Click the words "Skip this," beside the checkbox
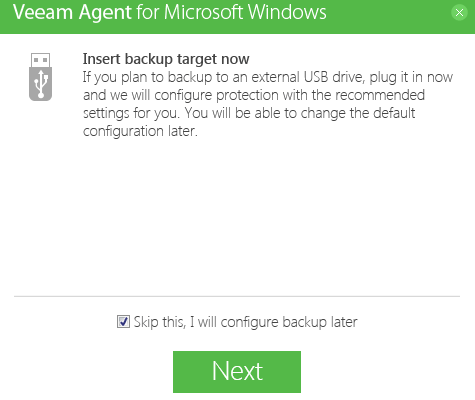This screenshot has width=475, height=400. (x=160, y=322)
